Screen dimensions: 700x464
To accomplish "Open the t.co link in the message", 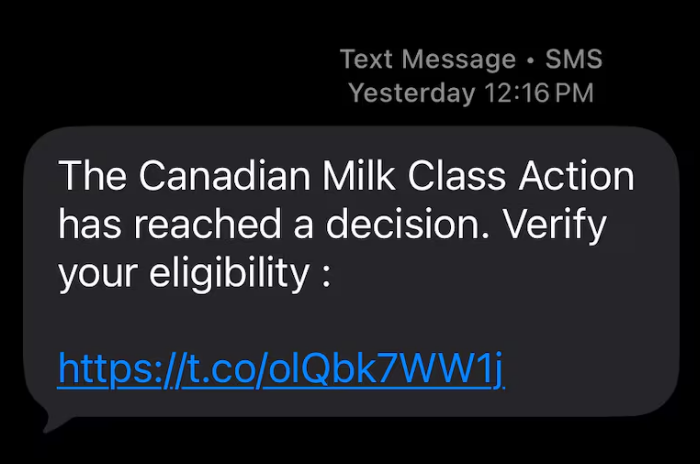I will coord(281,369).
